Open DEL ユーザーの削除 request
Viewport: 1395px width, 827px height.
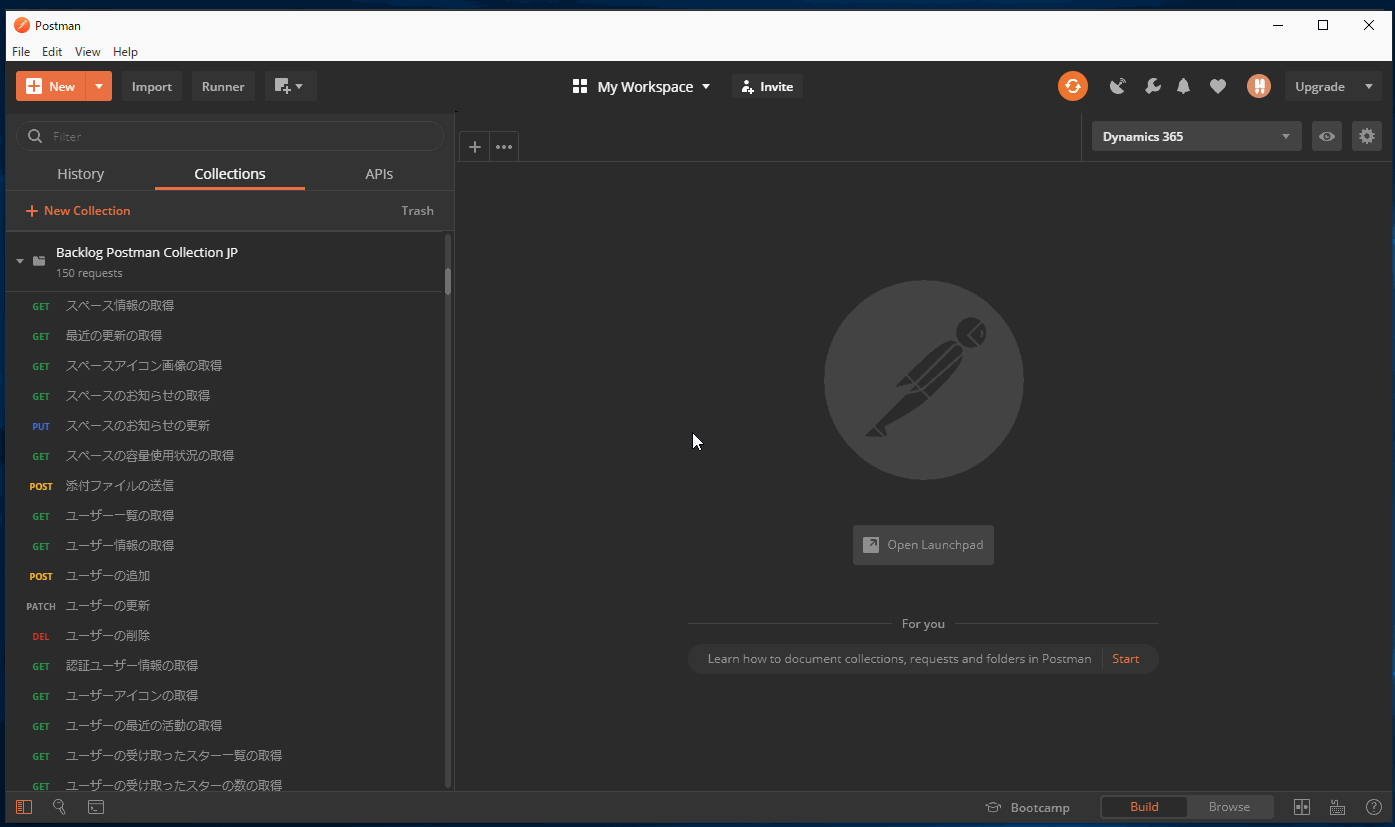click(x=225, y=636)
